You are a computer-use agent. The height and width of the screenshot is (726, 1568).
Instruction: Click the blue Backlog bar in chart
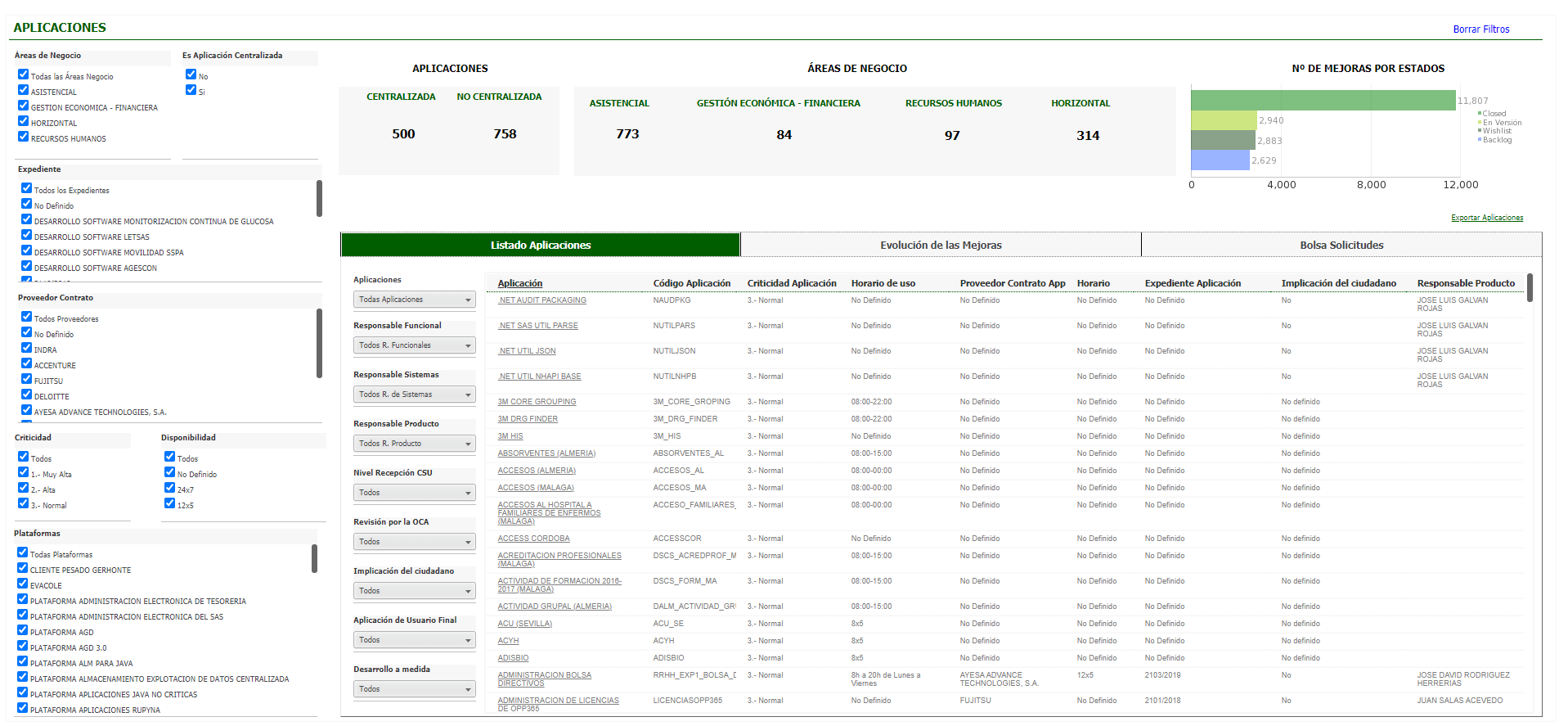[1220, 160]
